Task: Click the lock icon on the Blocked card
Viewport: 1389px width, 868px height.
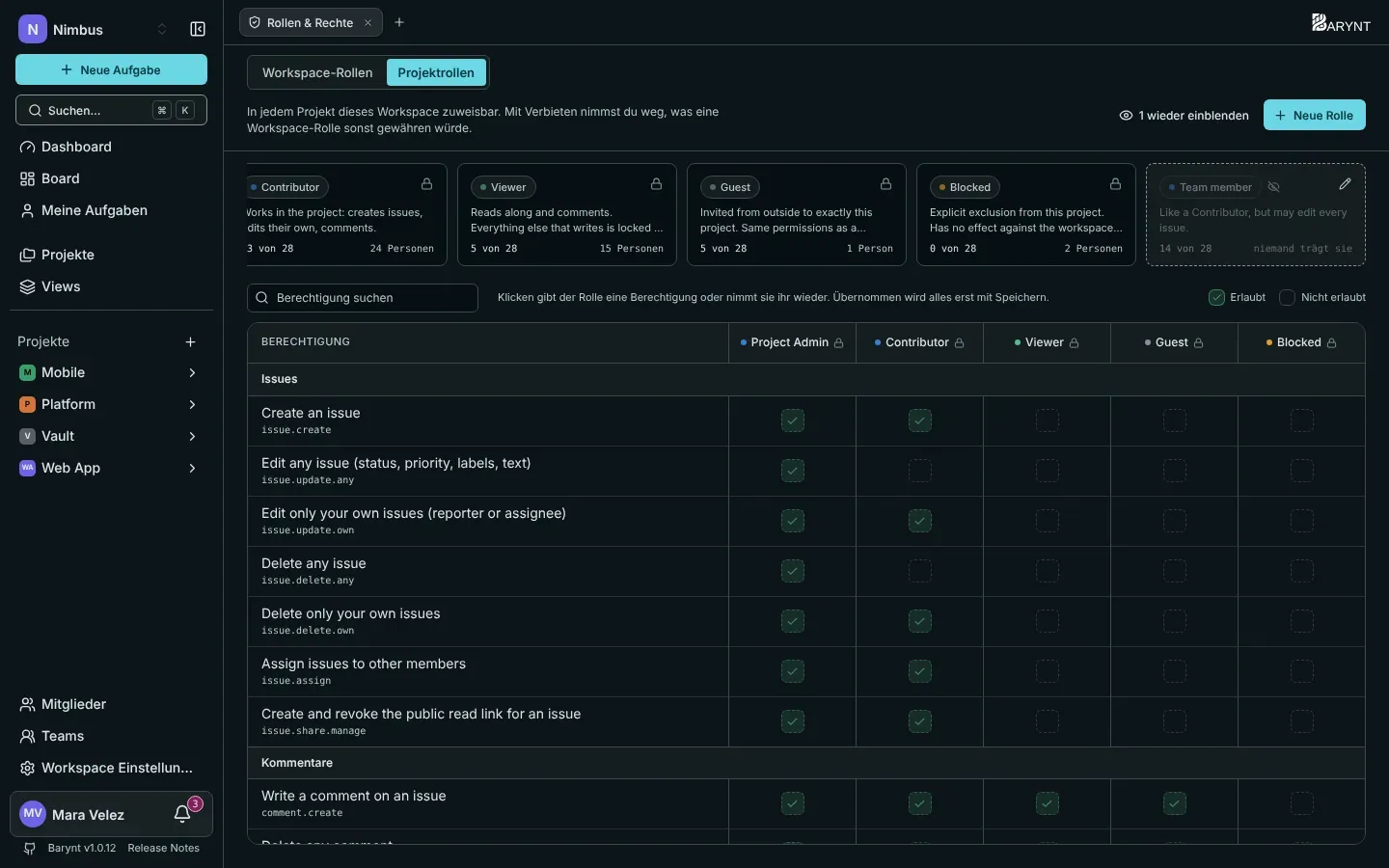Action: pyautogui.click(x=1116, y=184)
